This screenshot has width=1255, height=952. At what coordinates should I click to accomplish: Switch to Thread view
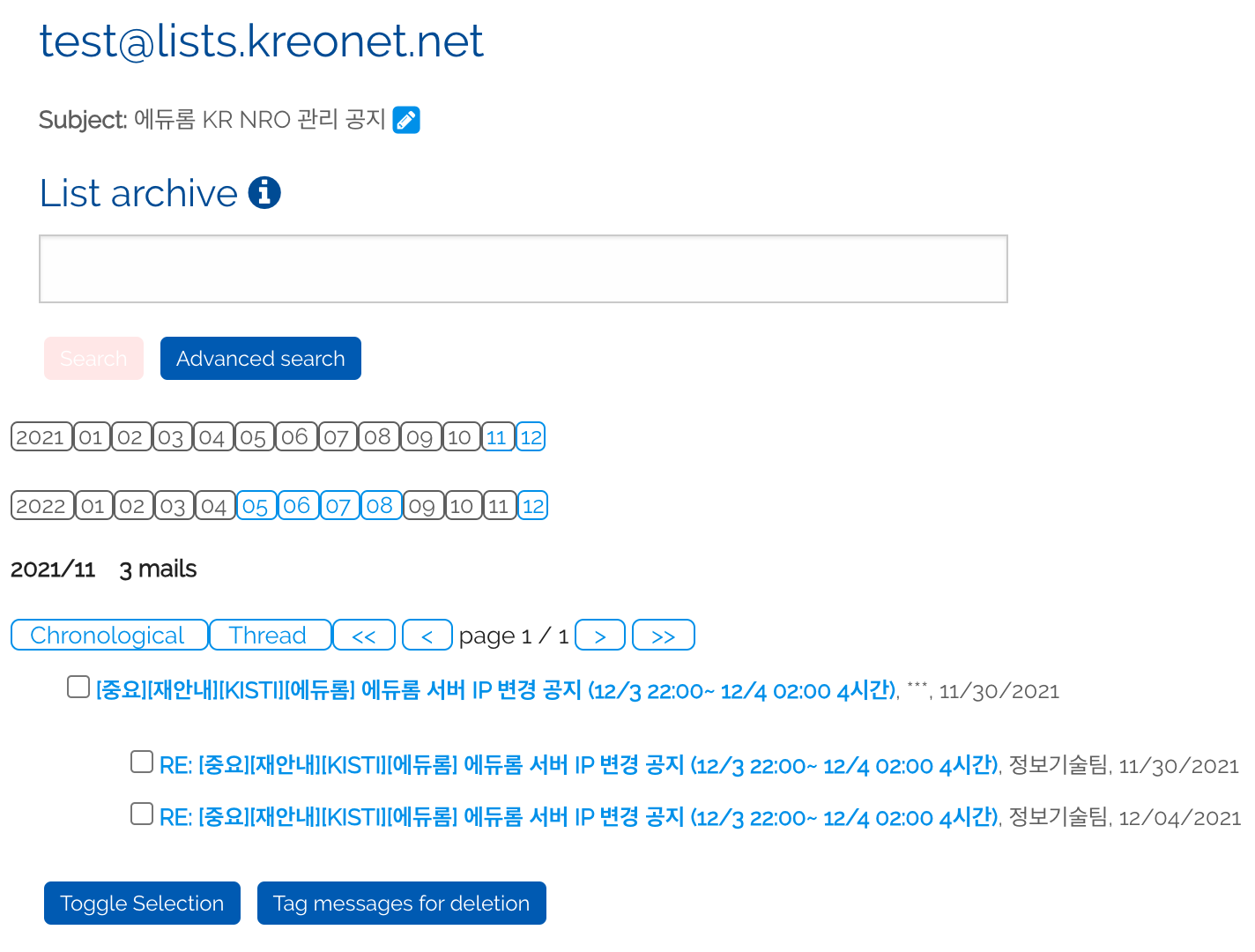(269, 636)
